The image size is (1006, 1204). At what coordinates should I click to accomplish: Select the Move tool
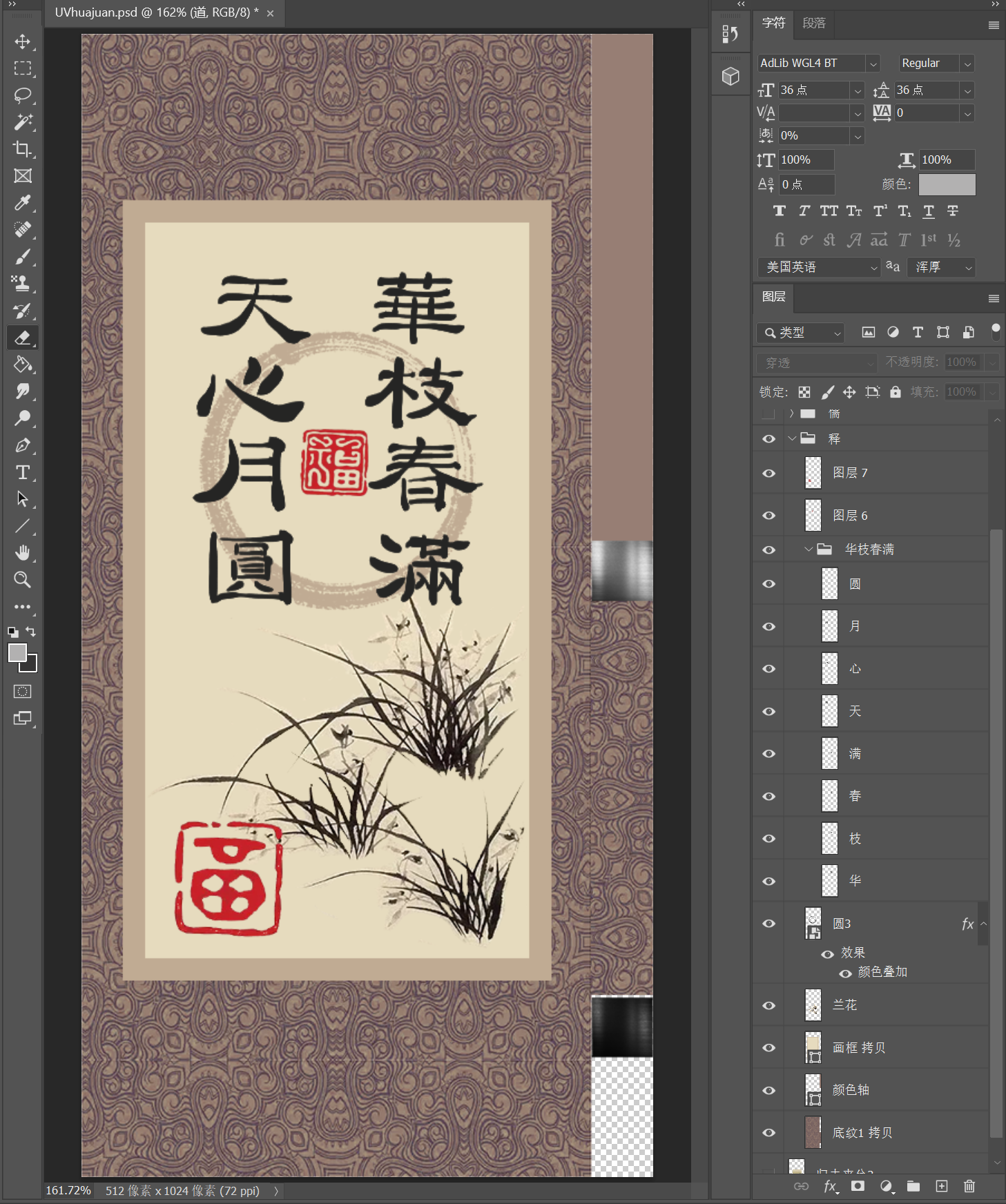(x=23, y=41)
